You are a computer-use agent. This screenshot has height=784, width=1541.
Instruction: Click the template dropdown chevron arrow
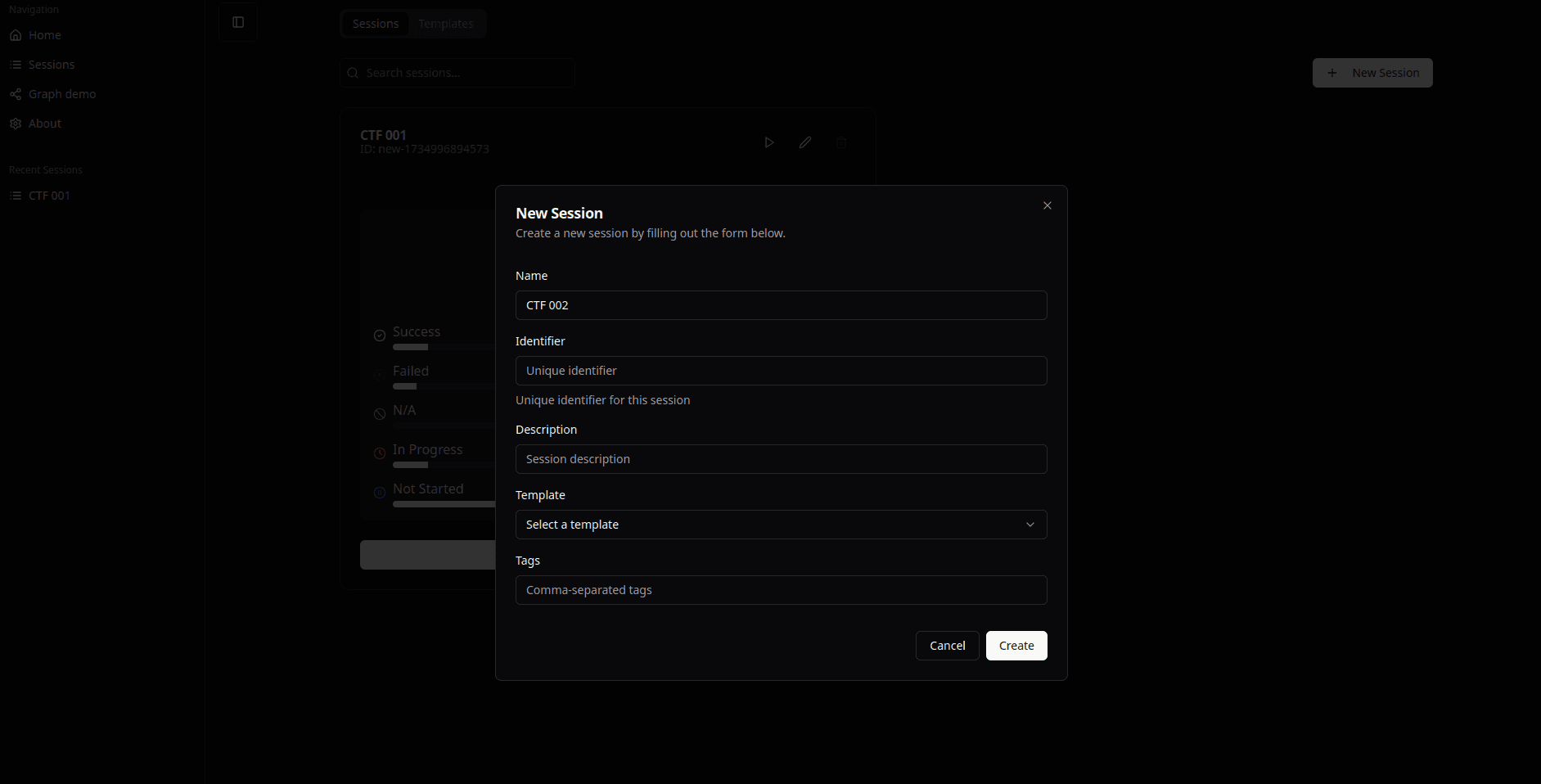(1030, 525)
